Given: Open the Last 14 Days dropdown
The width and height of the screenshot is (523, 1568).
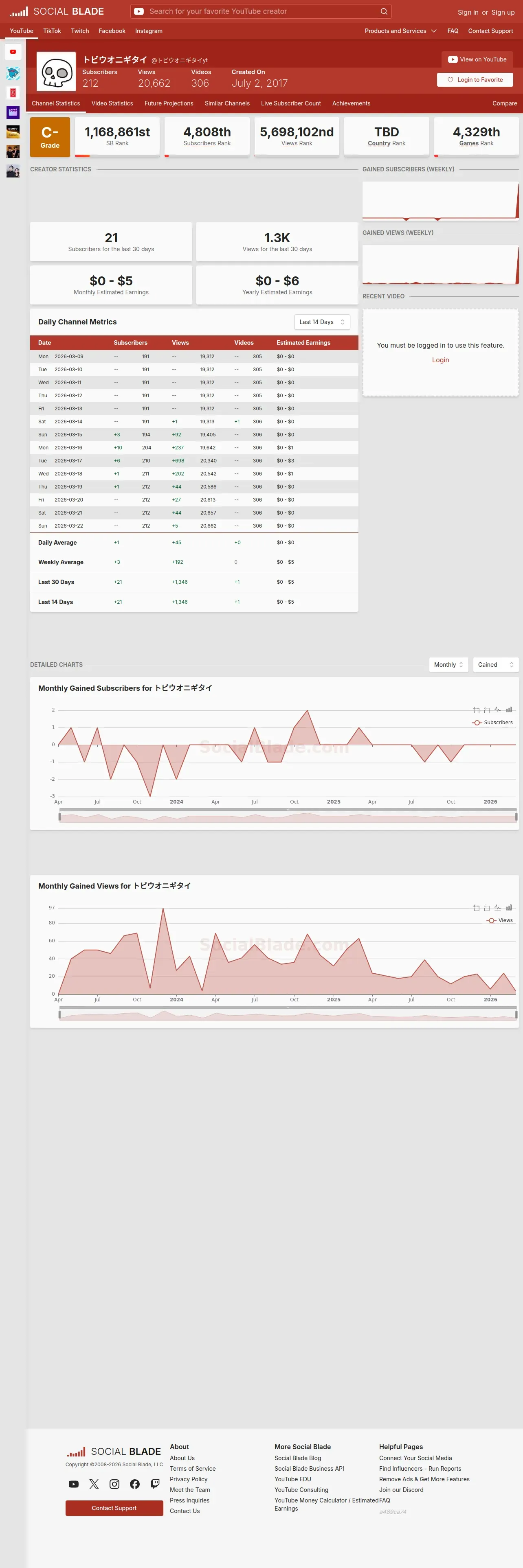Looking at the screenshot, I should [x=322, y=322].
